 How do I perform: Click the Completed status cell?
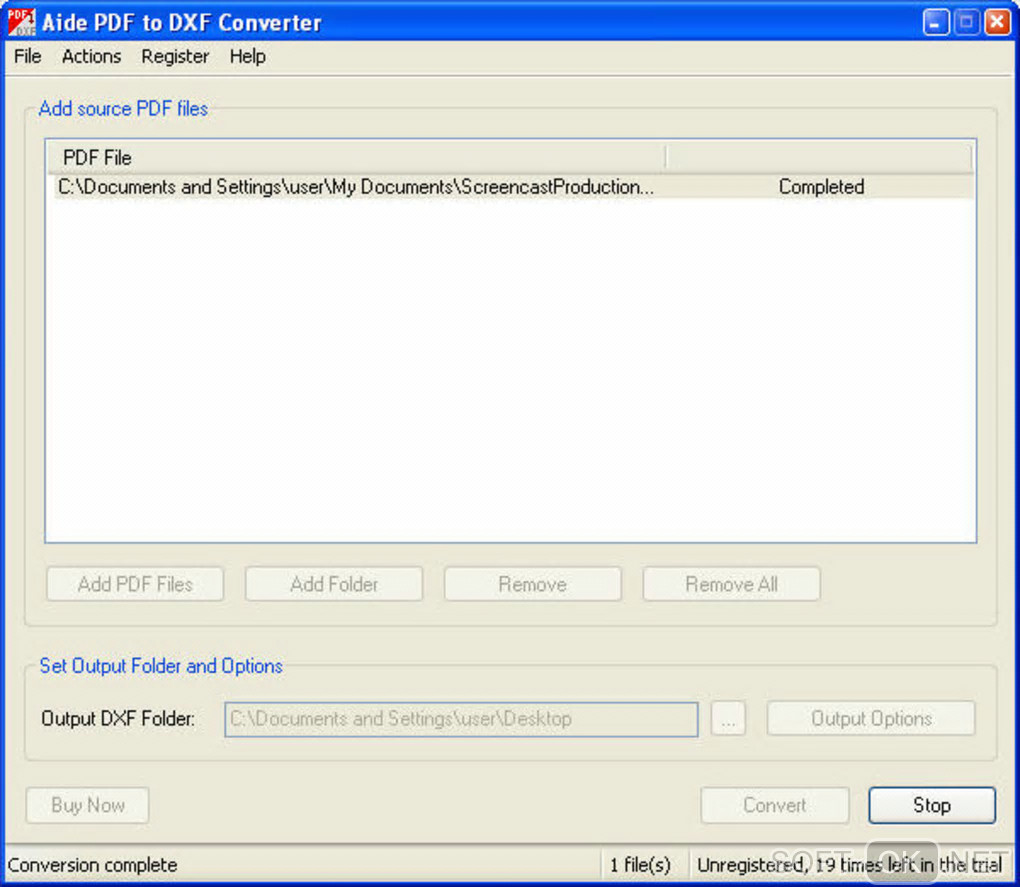click(x=821, y=187)
